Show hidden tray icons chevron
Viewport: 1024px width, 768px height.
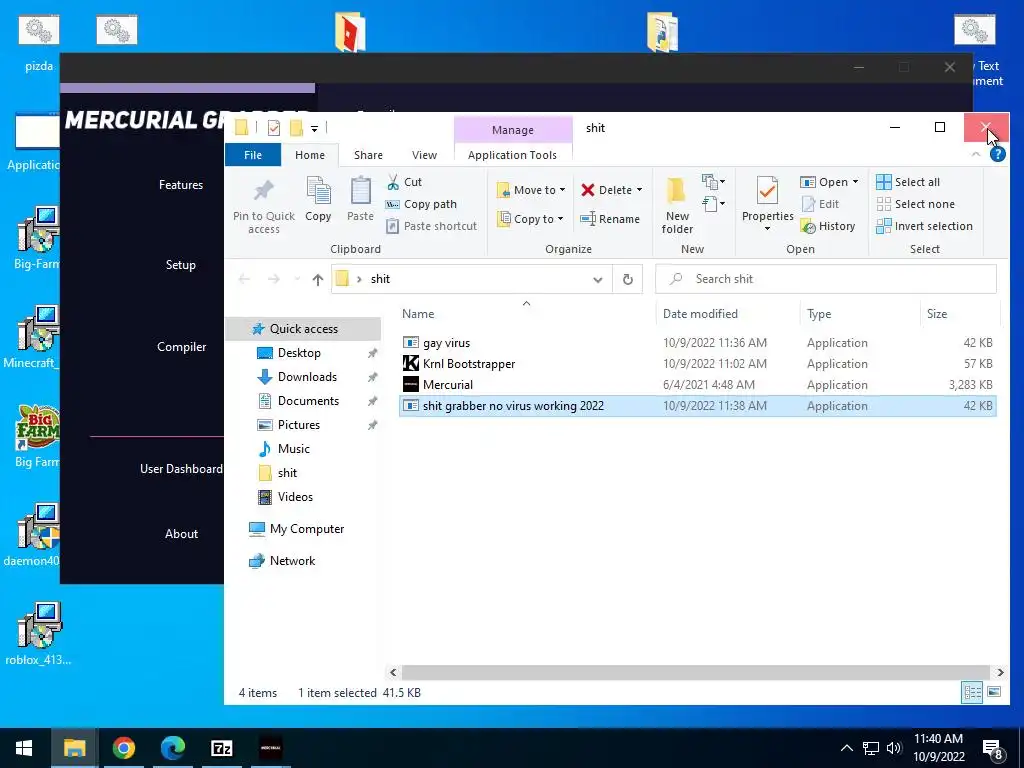[x=846, y=748]
